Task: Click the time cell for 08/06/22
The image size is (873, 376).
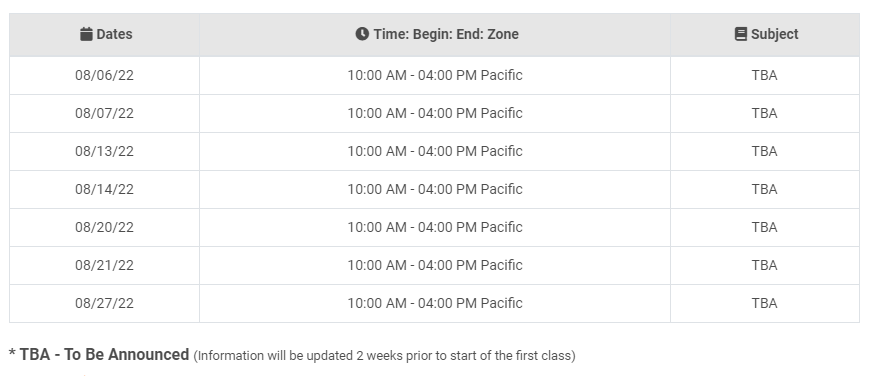Action: (x=435, y=75)
